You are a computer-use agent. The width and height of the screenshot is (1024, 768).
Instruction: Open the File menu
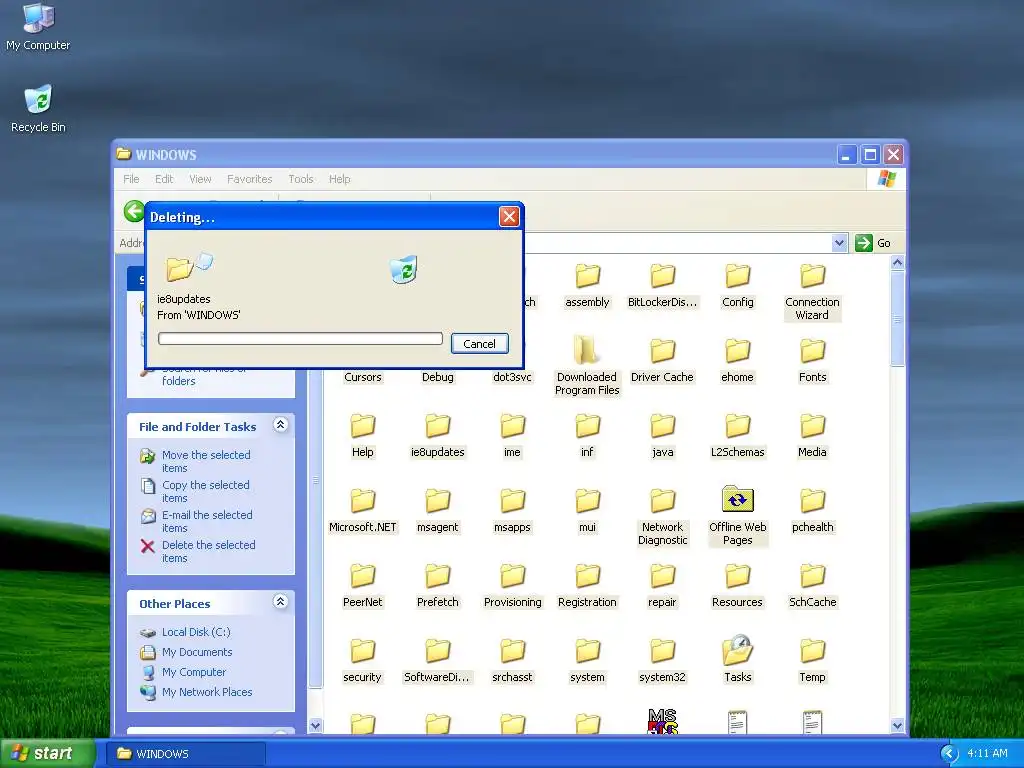(x=131, y=179)
